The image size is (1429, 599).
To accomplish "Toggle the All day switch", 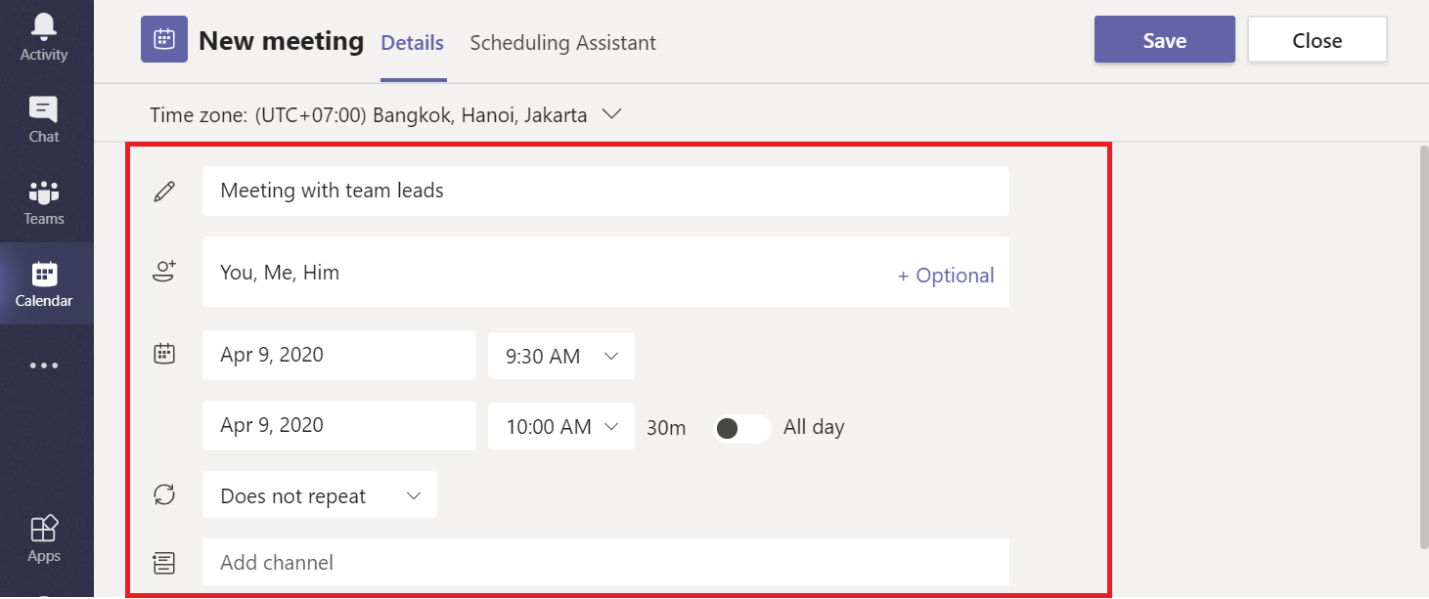I will tap(741, 428).
